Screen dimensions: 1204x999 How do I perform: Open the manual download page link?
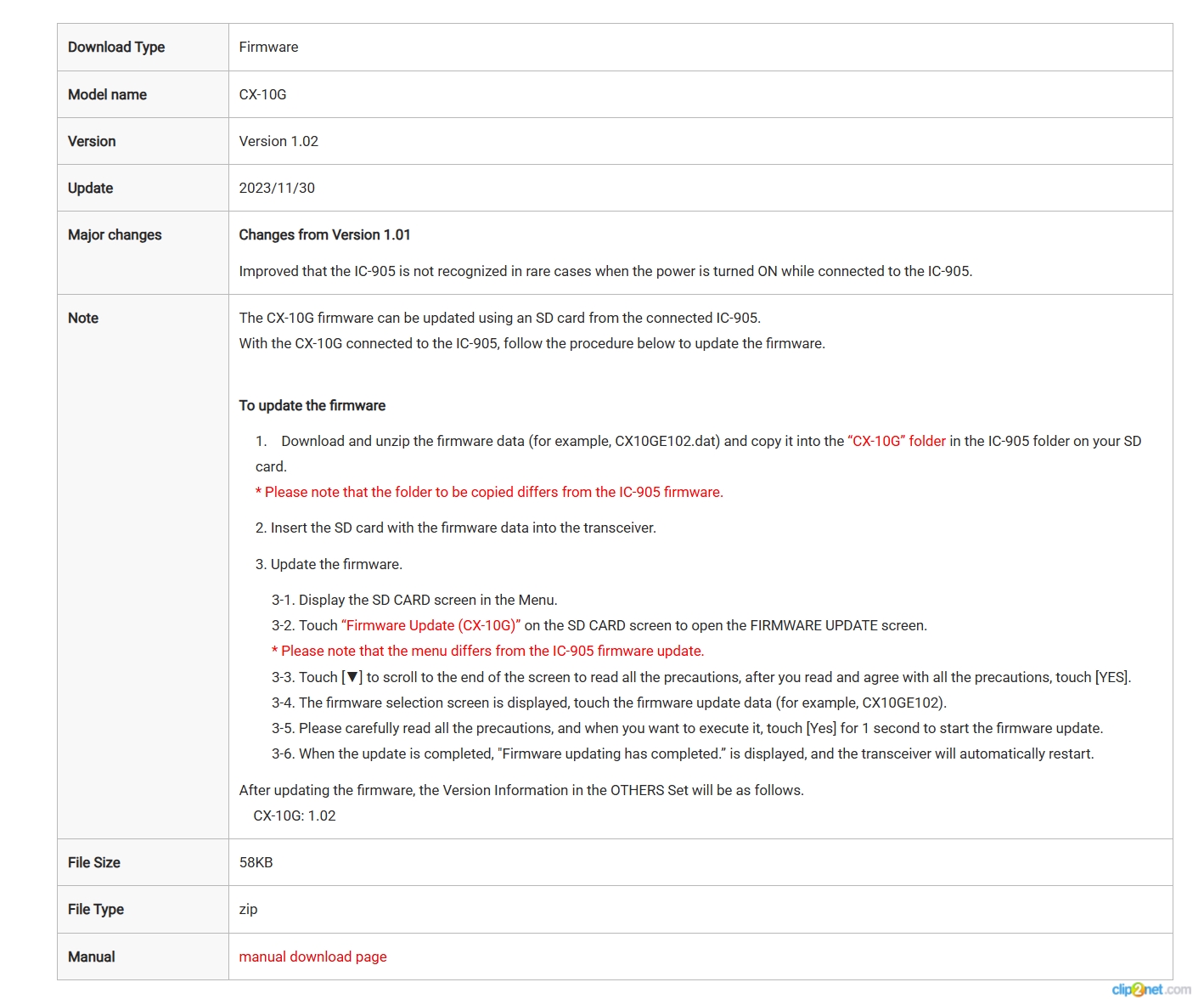312,957
